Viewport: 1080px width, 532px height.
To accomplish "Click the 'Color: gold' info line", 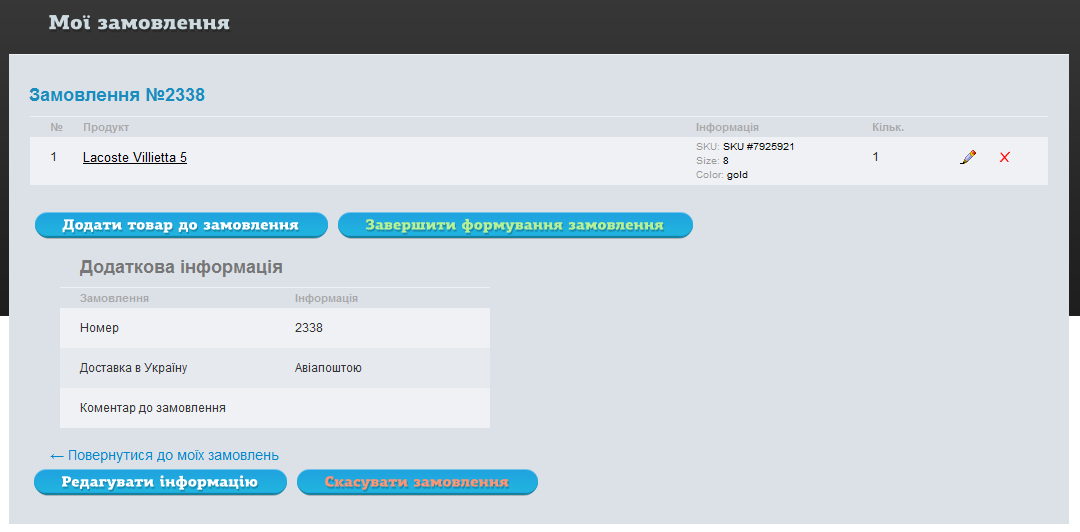I will (x=722, y=175).
